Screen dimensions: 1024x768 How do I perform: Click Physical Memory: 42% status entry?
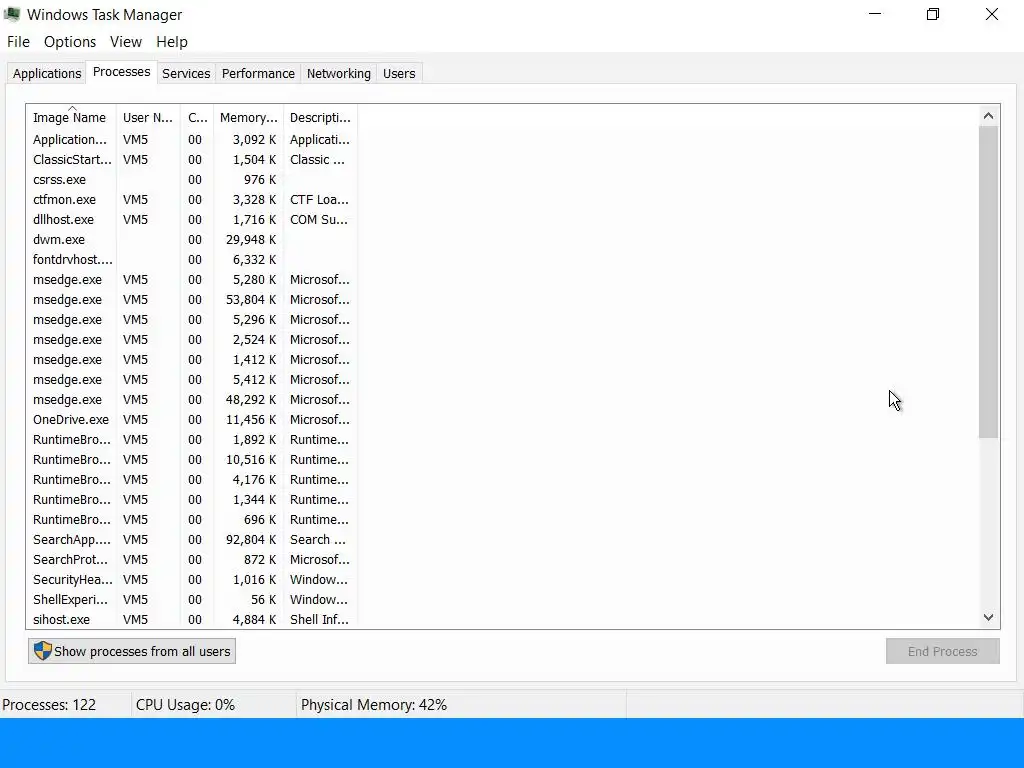pyautogui.click(x=374, y=705)
